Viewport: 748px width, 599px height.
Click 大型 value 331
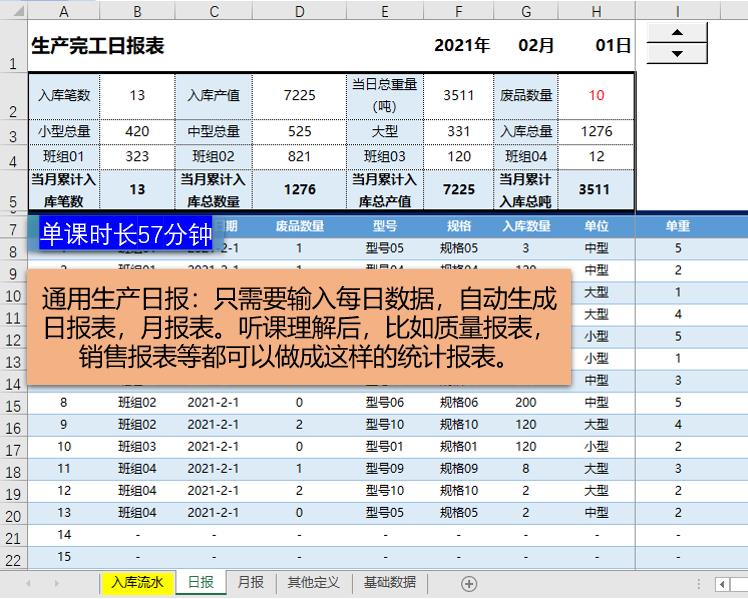click(x=458, y=131)
